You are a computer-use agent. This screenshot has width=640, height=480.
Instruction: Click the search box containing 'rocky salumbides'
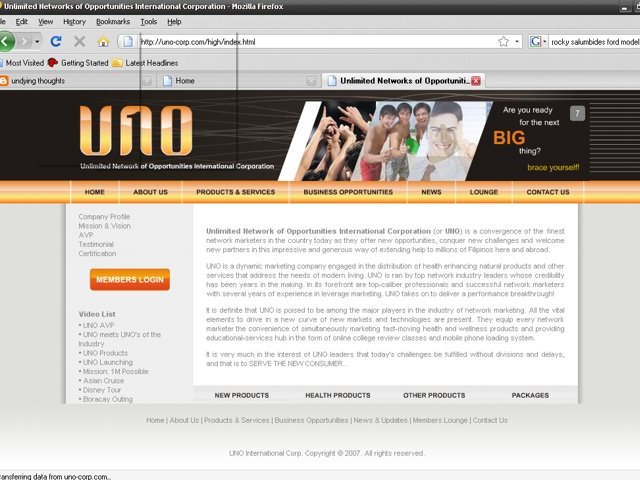click(595, 42)
